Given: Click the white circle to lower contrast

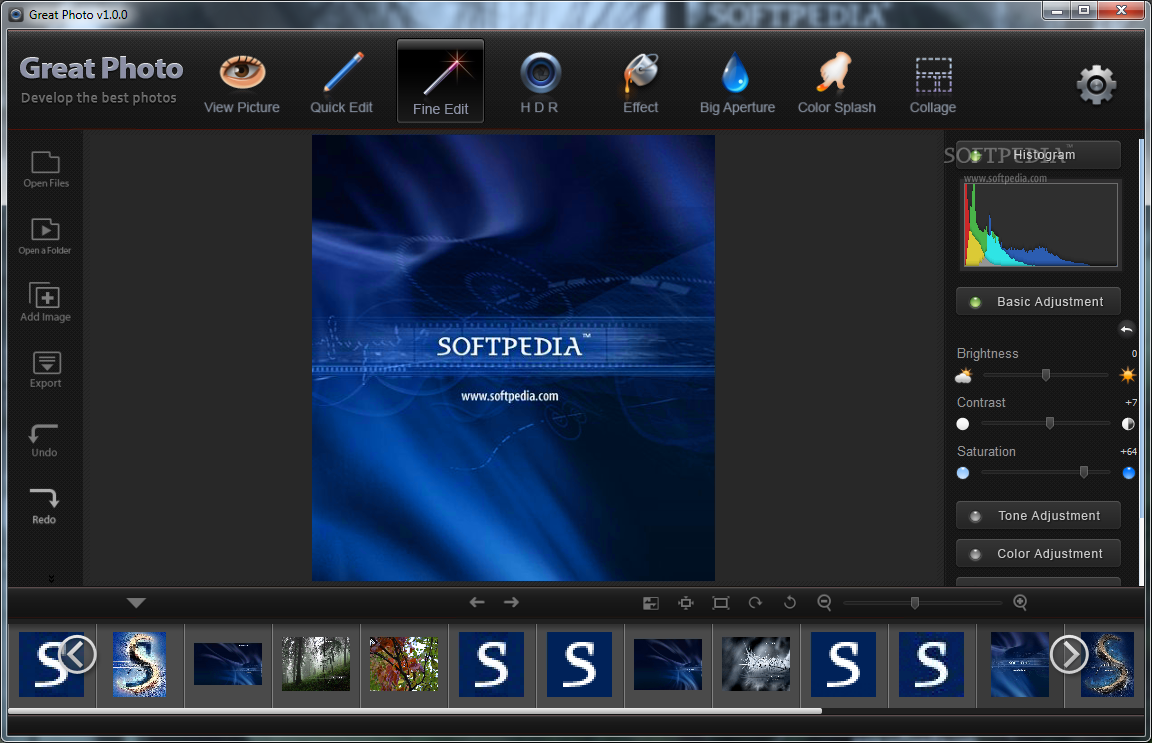Looking at the screenshot, I should pyautogui.click(x=962, y=424).
